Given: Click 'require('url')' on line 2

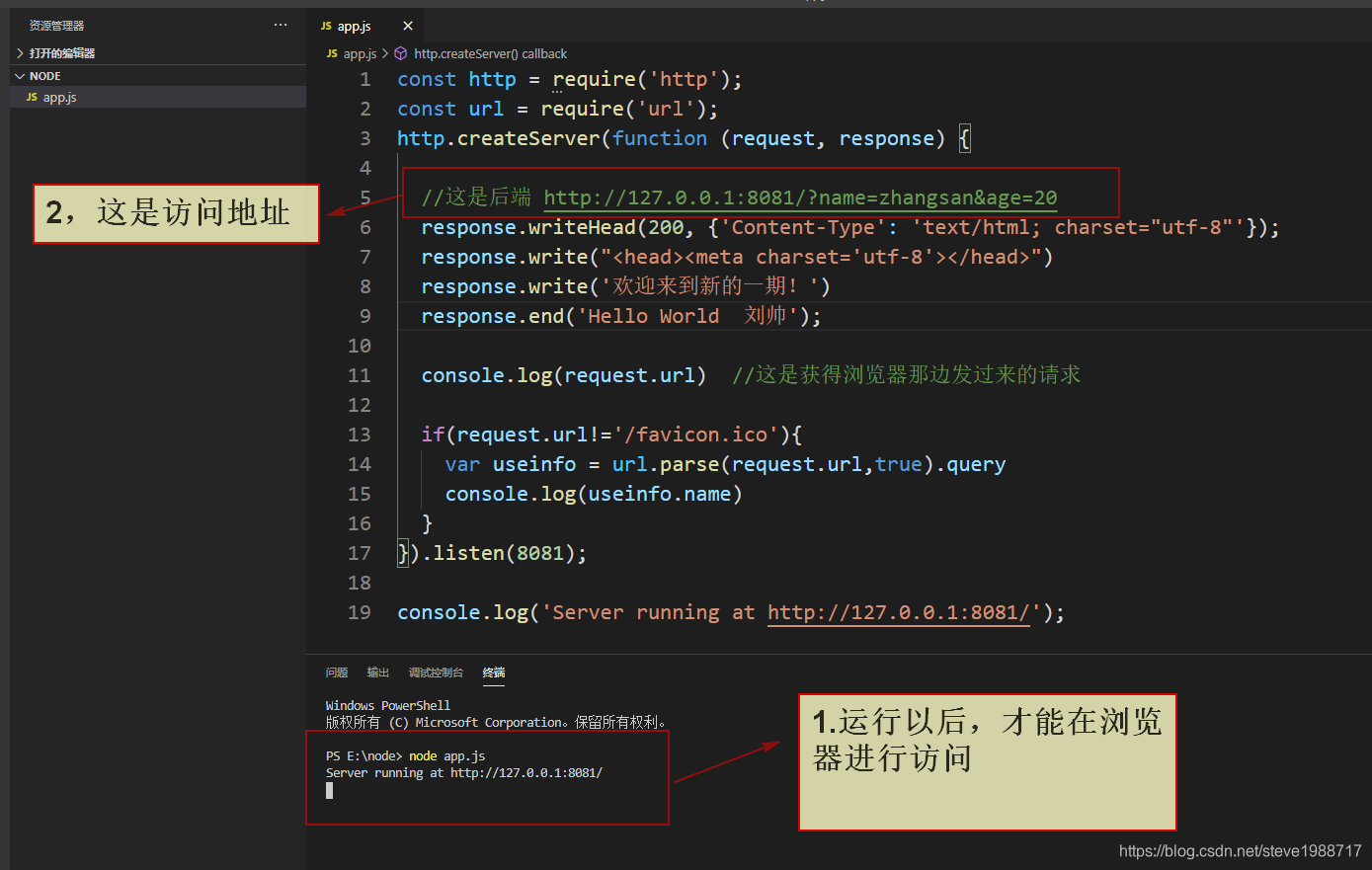Looking at the screenshot, I should [x=623, y=109].
